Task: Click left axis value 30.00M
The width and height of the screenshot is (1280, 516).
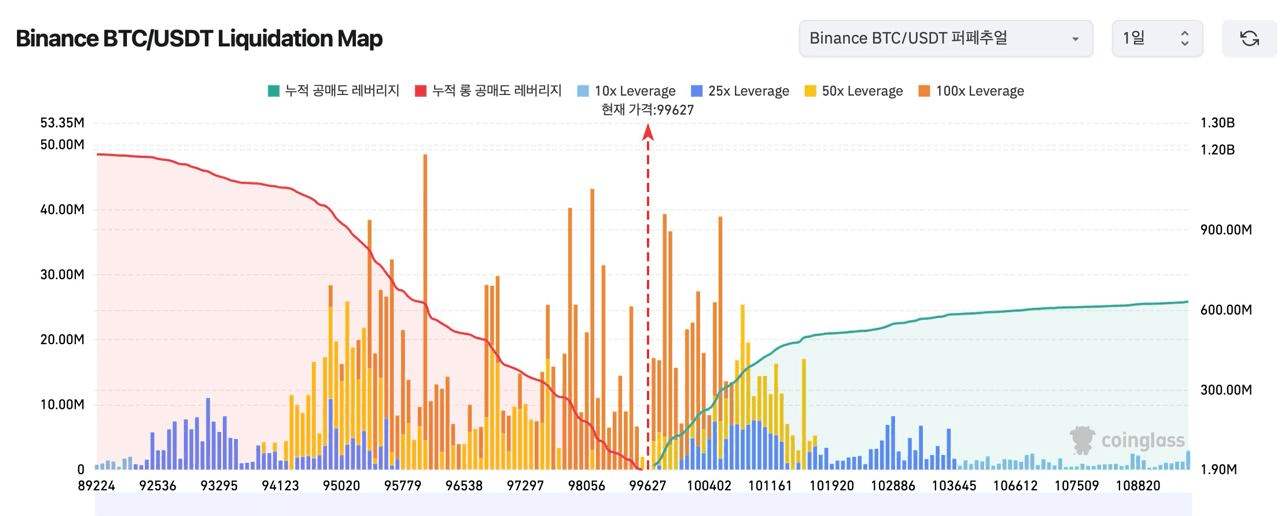Action: click(62, 275)
